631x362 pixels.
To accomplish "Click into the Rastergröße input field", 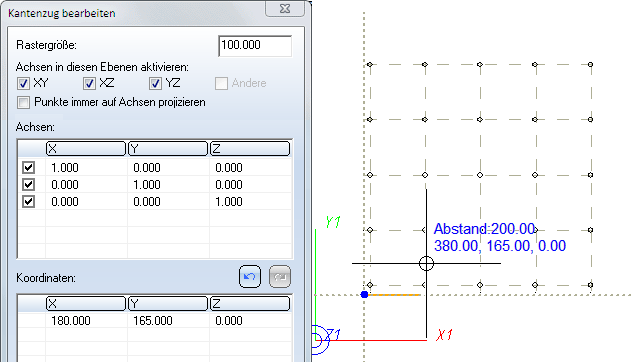I will (x=255, y=45).
